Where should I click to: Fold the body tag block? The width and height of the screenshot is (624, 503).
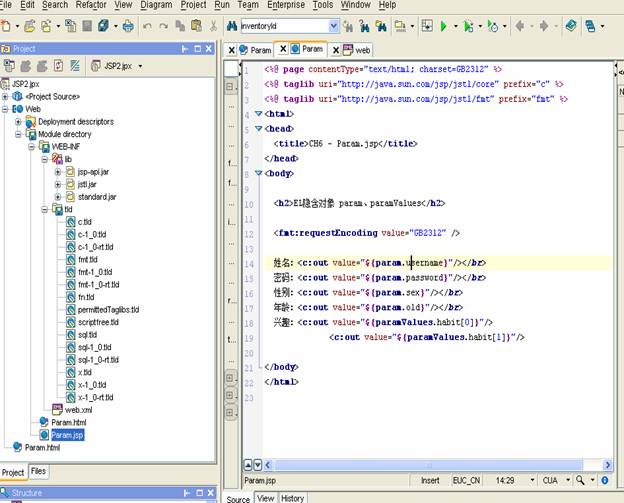coord(258,173)
